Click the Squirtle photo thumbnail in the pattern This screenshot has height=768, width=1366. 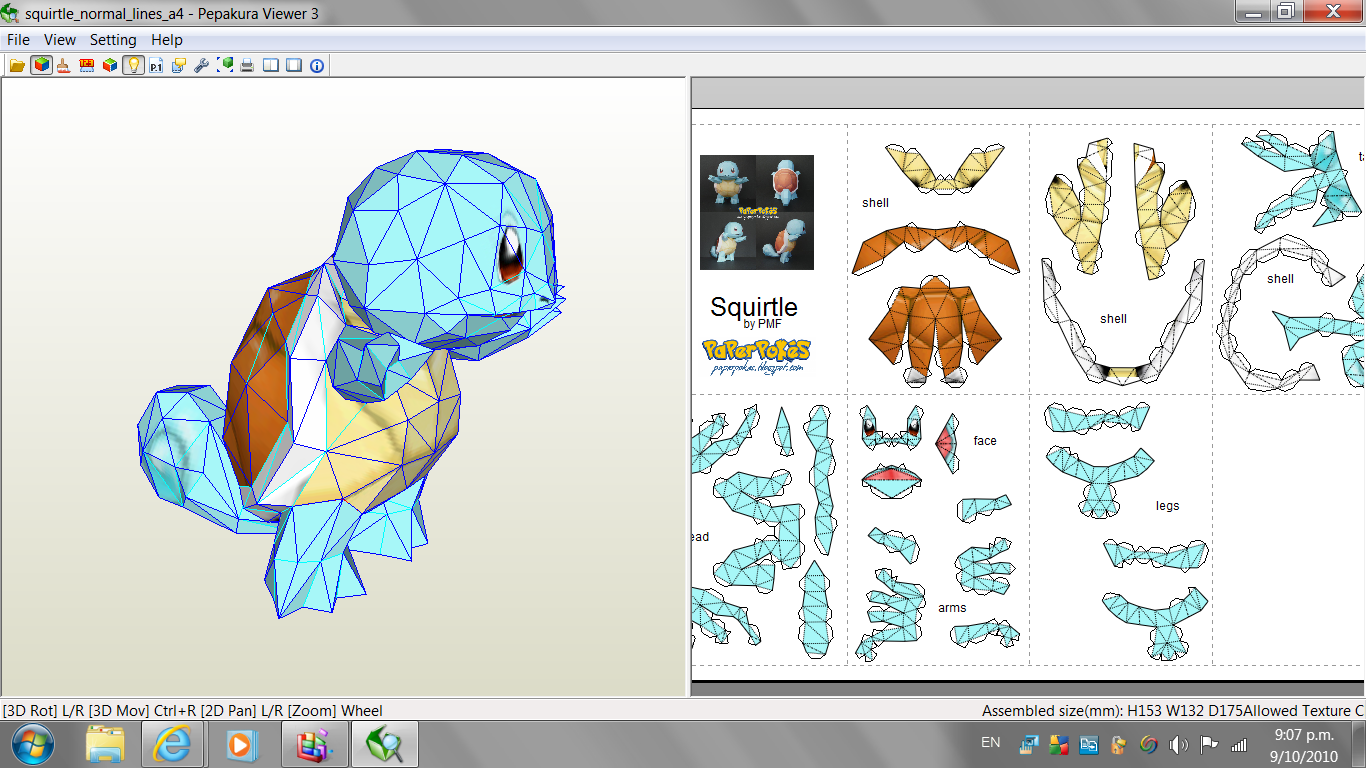757,212
